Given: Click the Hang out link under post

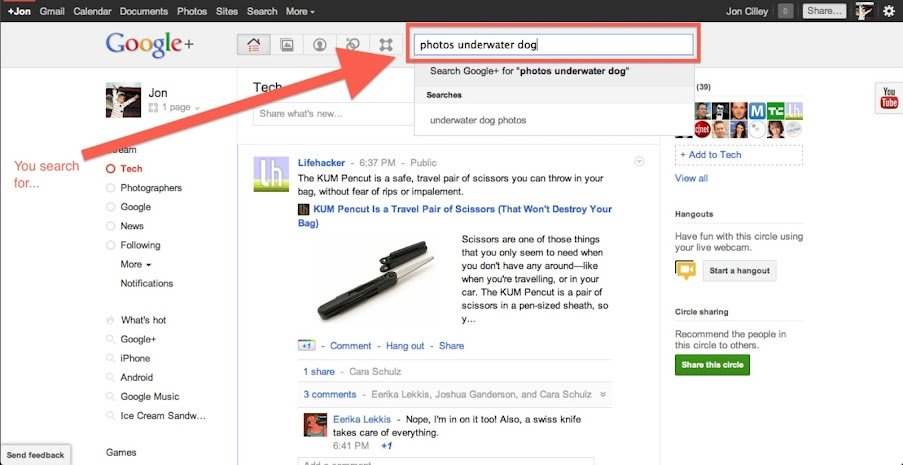Looking at the screenshot, I should [x=405, y=346].
